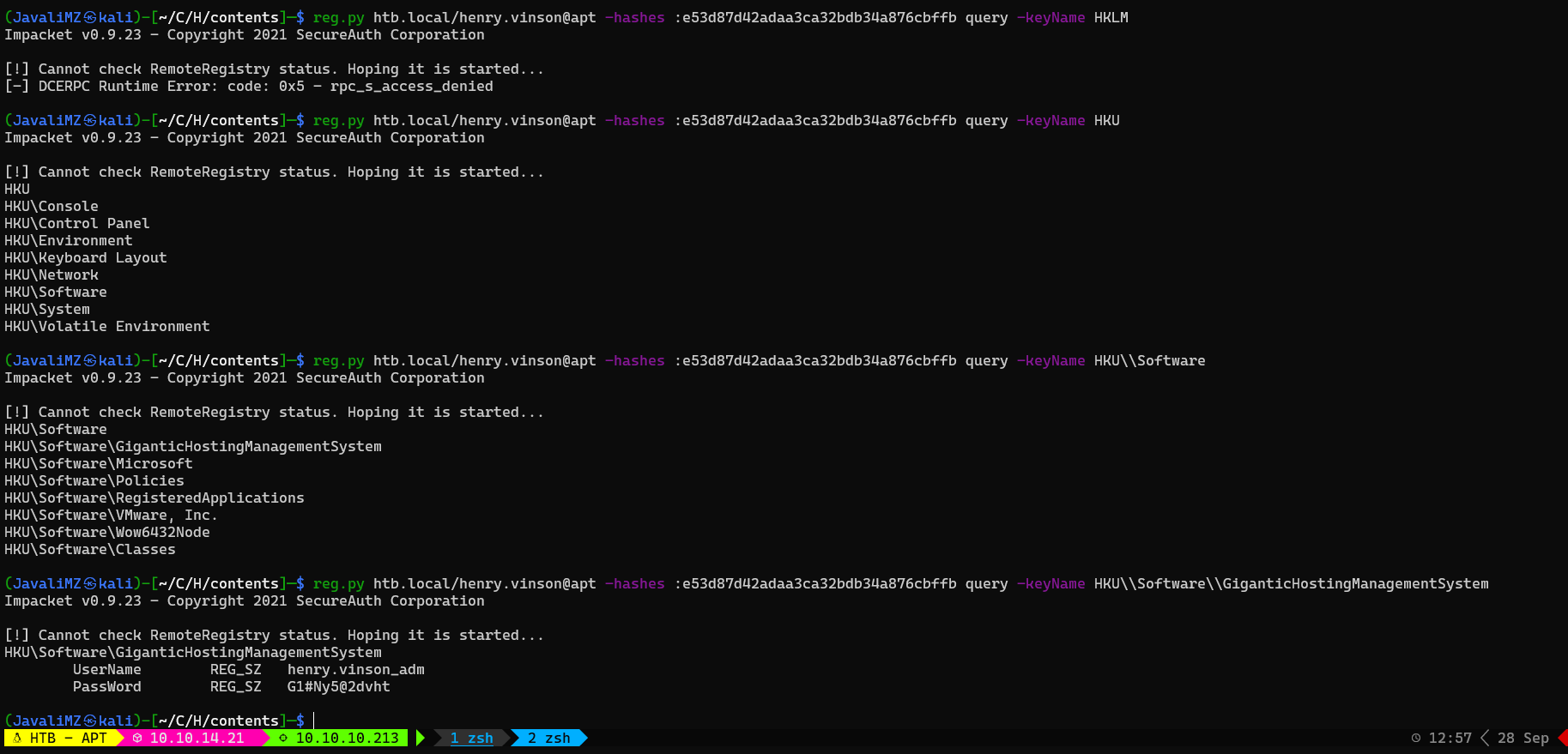Click HKLM key name in first command
Screen dimensions: 1568x754
coord(1111,17)
